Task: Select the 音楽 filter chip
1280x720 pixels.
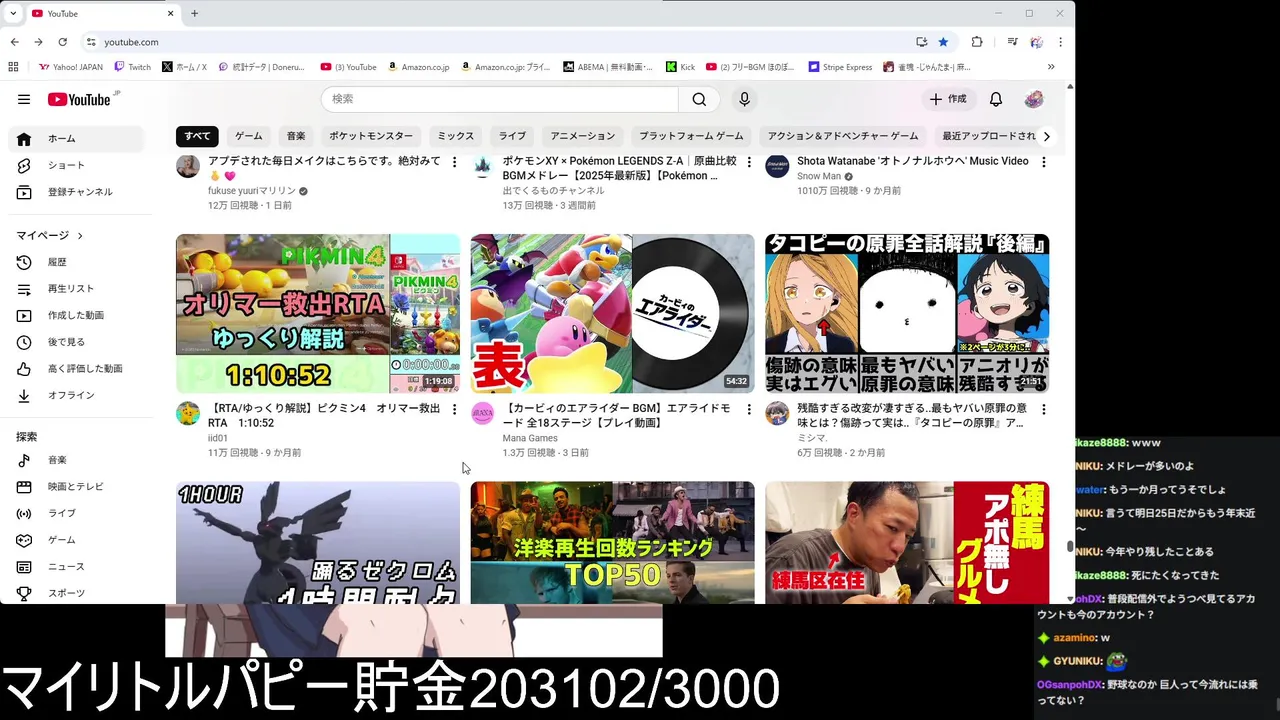Action: coord(296,136)
